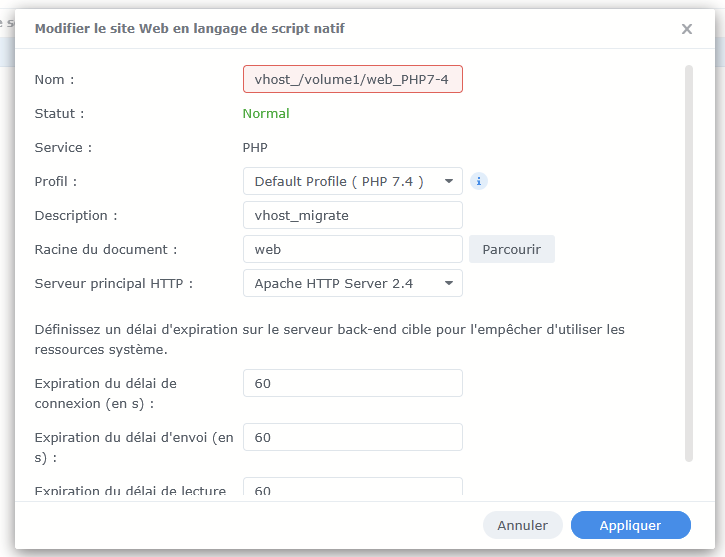Click the PHP service value text
This screenshot has width=725, height=557.
(x=255, y=147)
